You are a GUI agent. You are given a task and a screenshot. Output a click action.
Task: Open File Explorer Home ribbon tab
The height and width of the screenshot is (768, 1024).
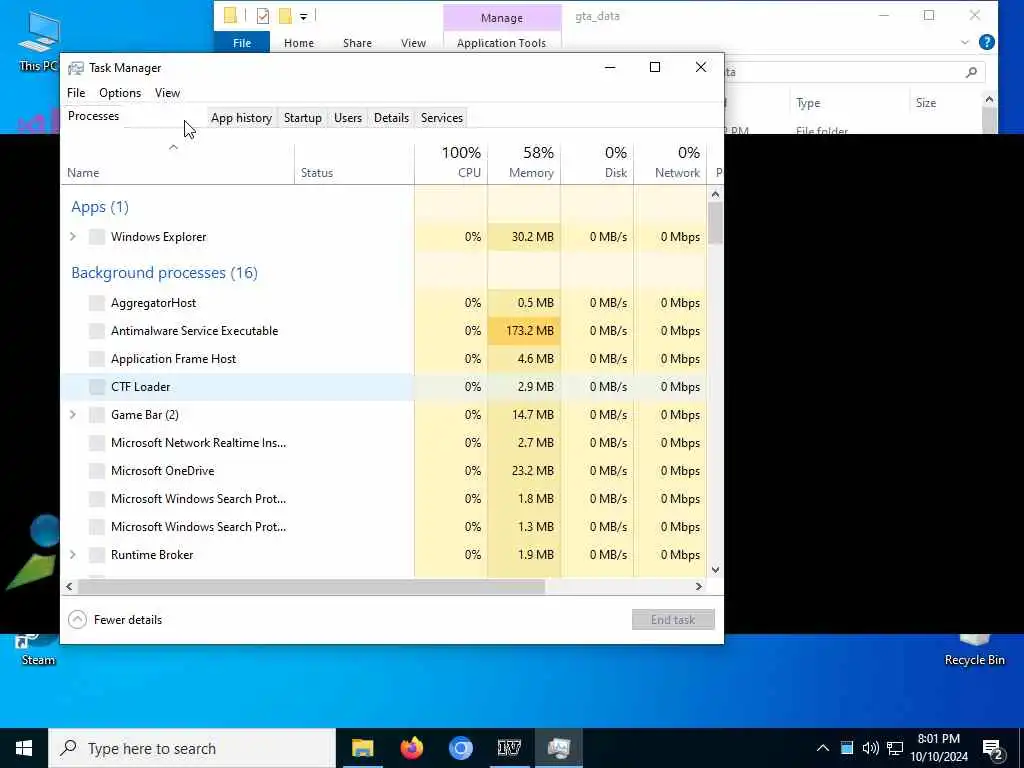299,42
